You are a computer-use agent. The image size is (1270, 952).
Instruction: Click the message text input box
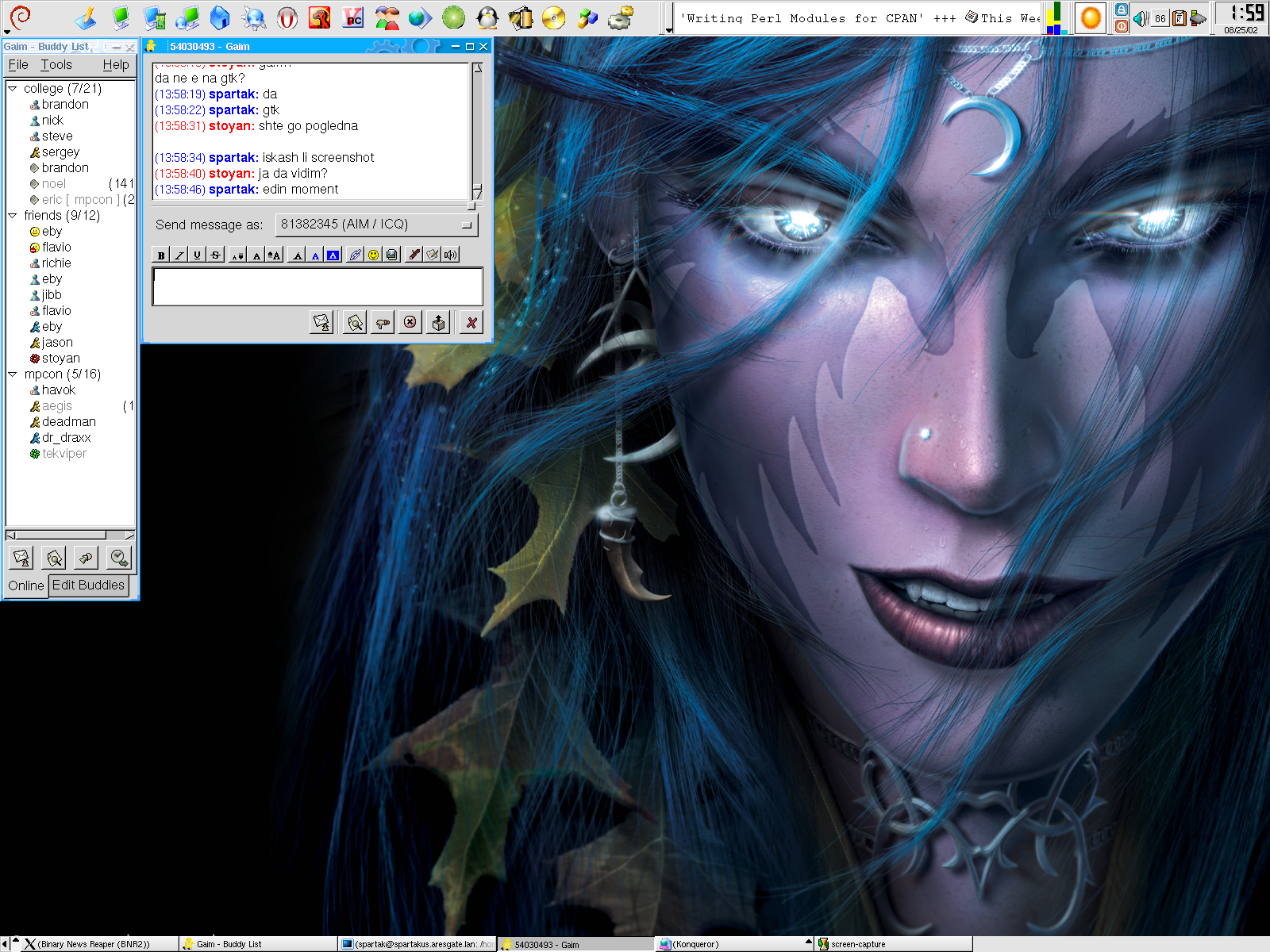317,286
